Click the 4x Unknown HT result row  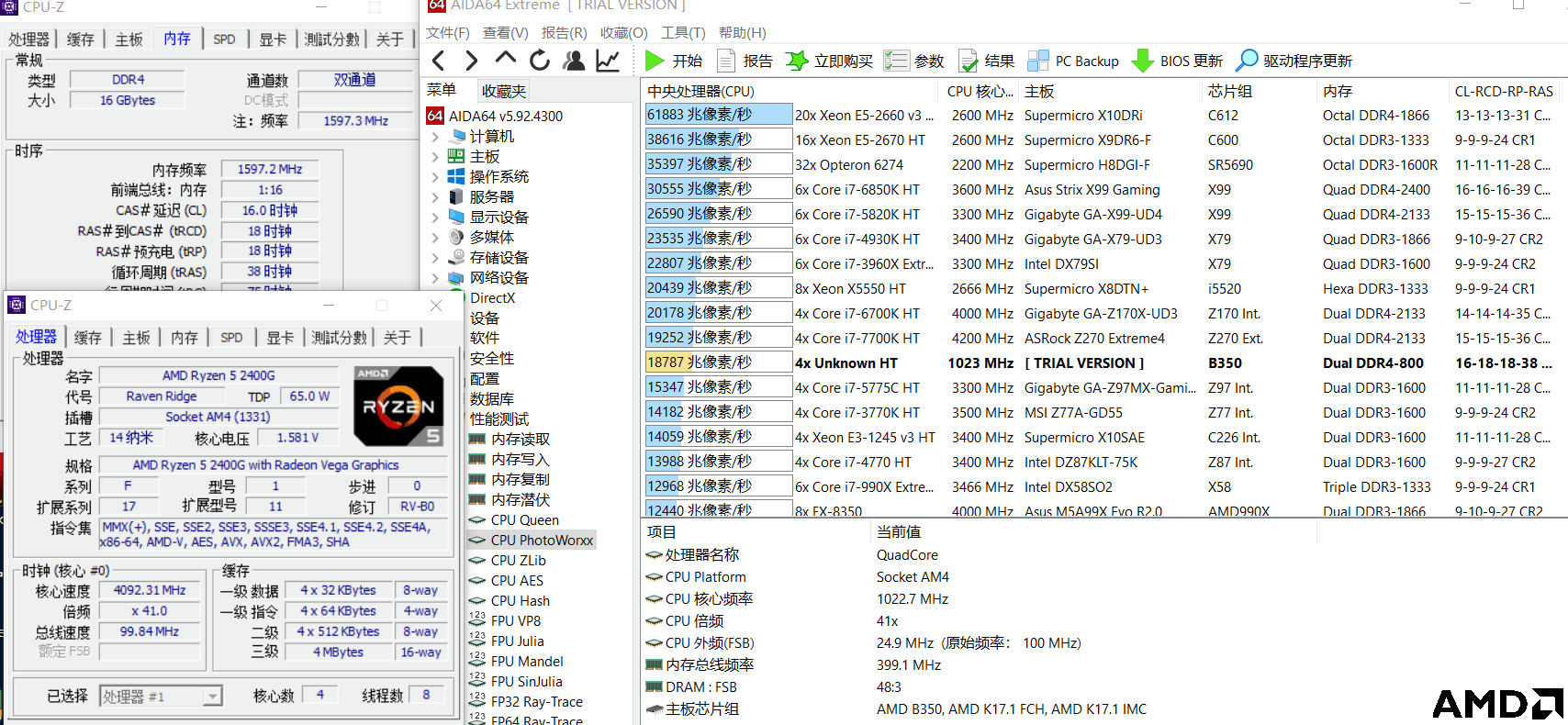(x=1102, y=362)
